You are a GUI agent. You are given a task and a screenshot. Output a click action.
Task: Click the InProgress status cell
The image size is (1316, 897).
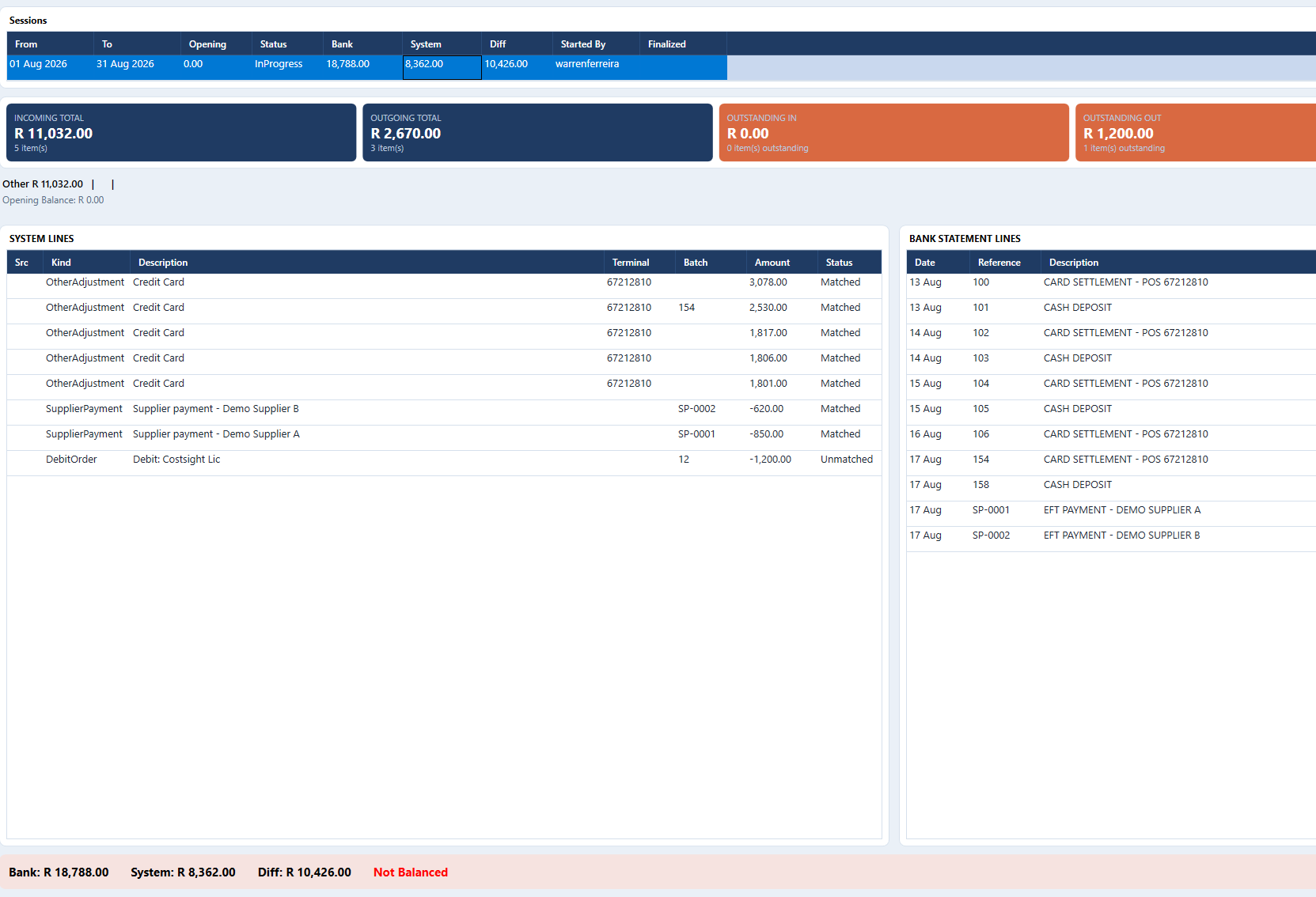point(287,67)
